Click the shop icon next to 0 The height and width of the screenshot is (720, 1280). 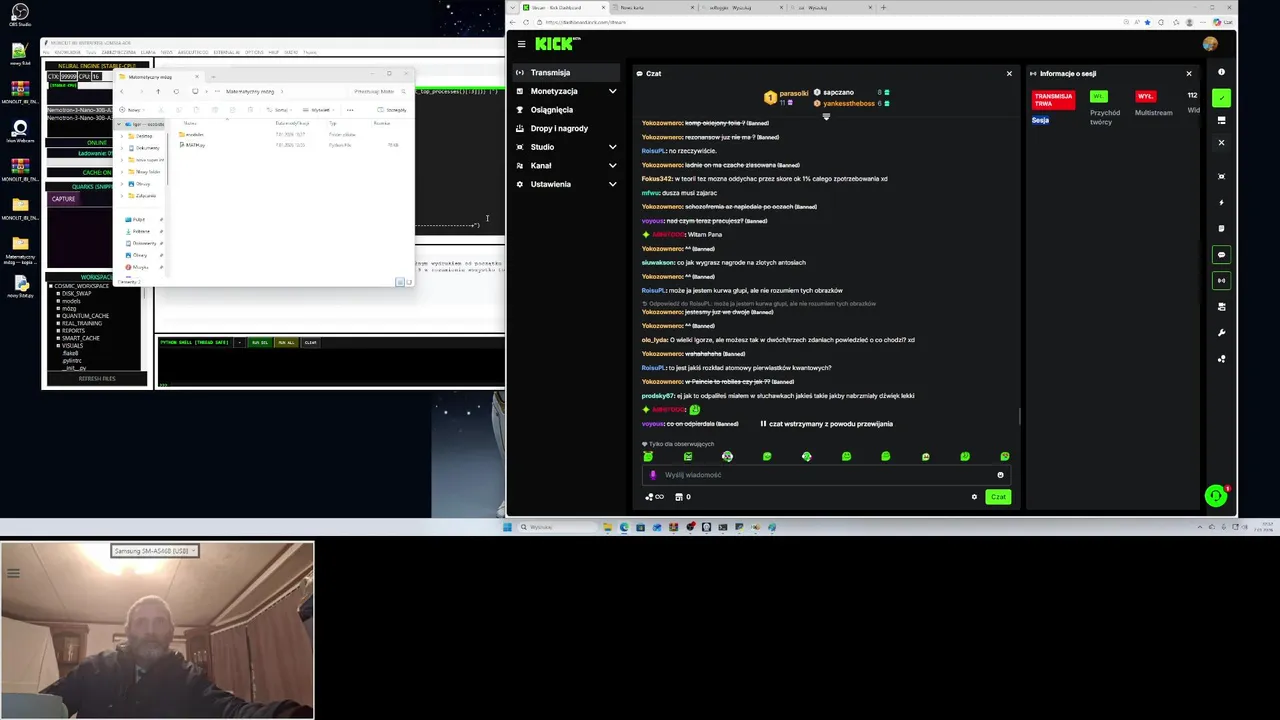pyautogui.click(x=679, y=497)
